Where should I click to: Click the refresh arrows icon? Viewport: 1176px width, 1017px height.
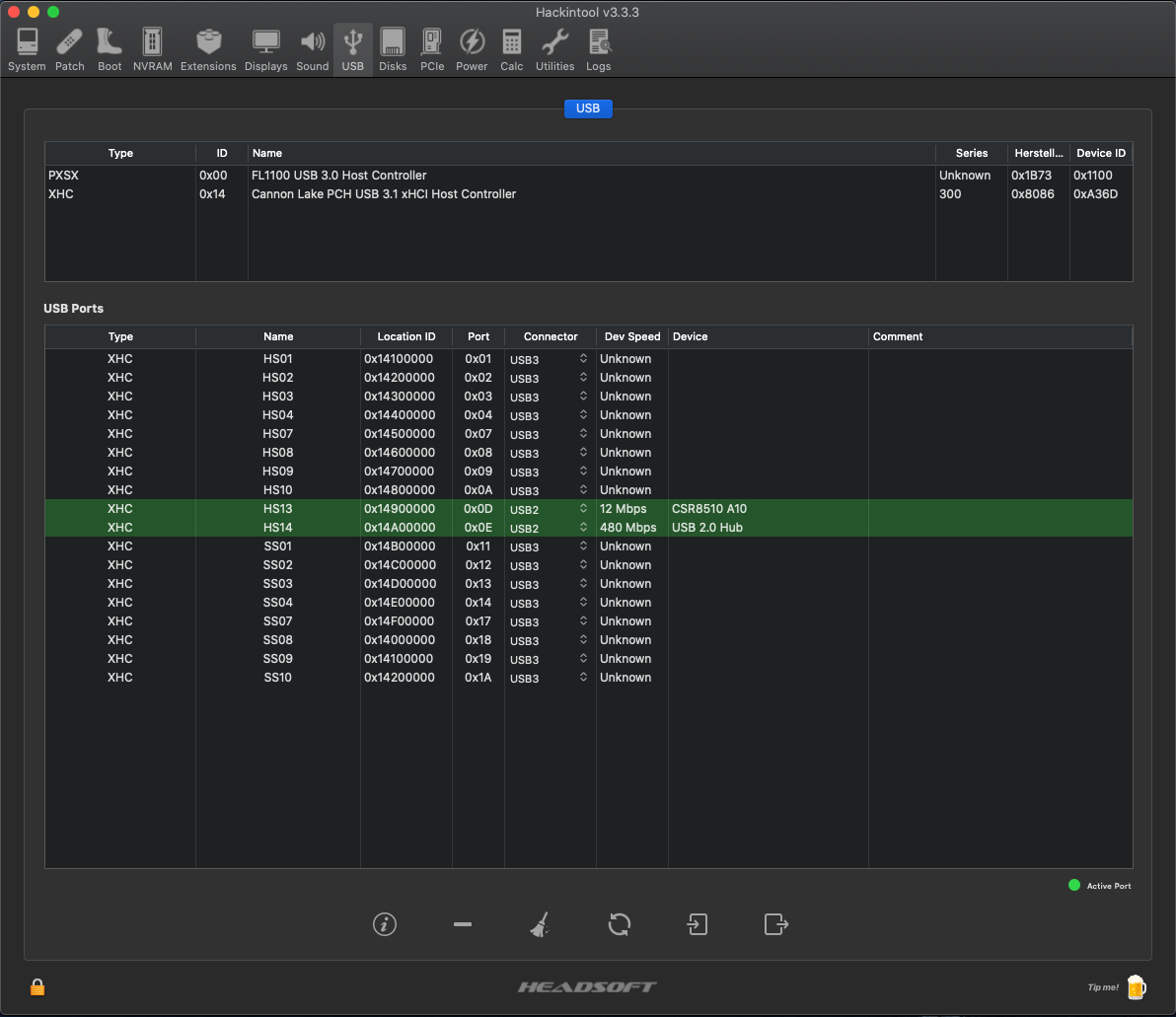620,924
